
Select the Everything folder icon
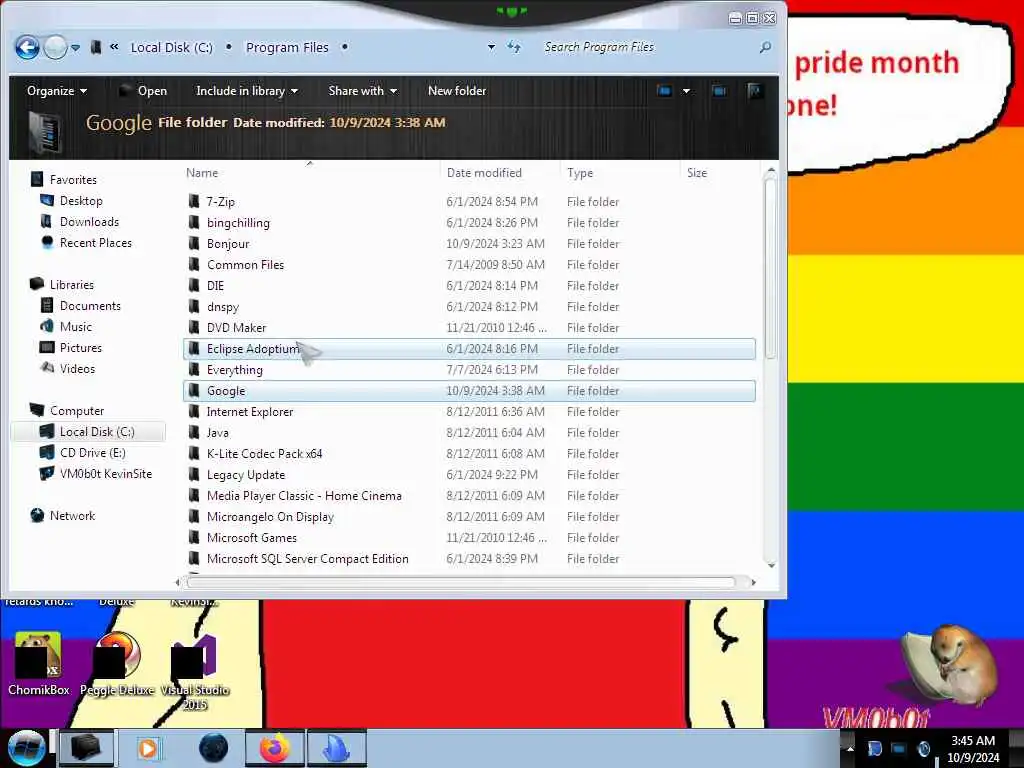click(x=194, y=369)
